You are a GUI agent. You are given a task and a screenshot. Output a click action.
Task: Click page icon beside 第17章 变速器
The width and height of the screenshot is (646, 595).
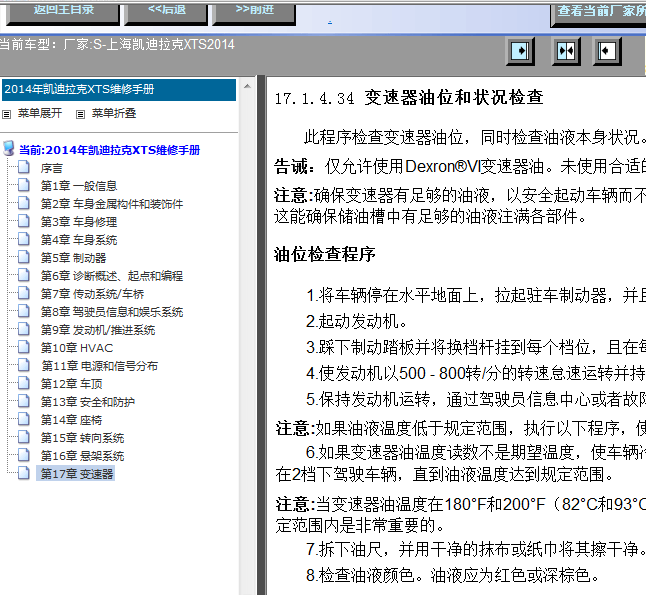(x=24, y=473)
